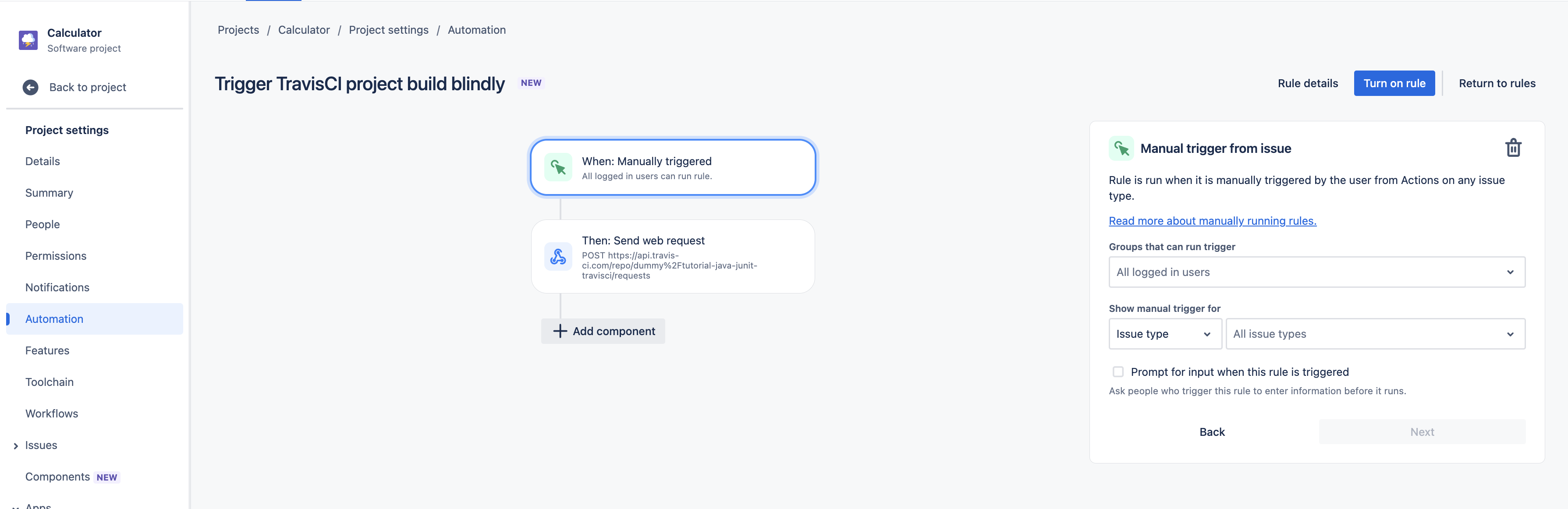Image resolution: width=1568 pixels, height=509 pixels.
Task: Open Notifications settings page
Action: pyautogui.click(x=57, y=288)
